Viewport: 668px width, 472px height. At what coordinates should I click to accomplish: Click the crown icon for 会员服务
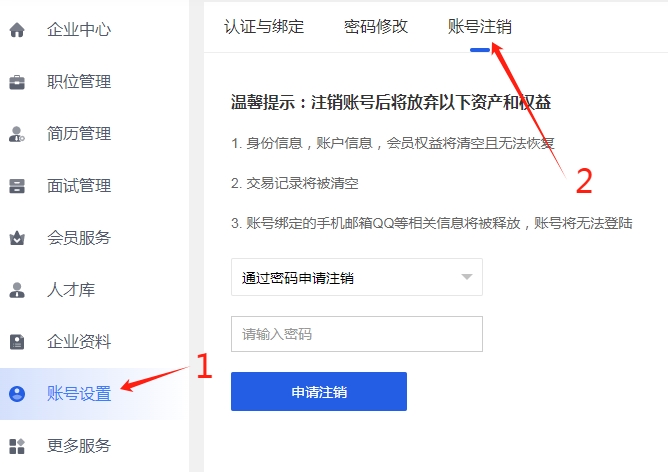(17, 238)
